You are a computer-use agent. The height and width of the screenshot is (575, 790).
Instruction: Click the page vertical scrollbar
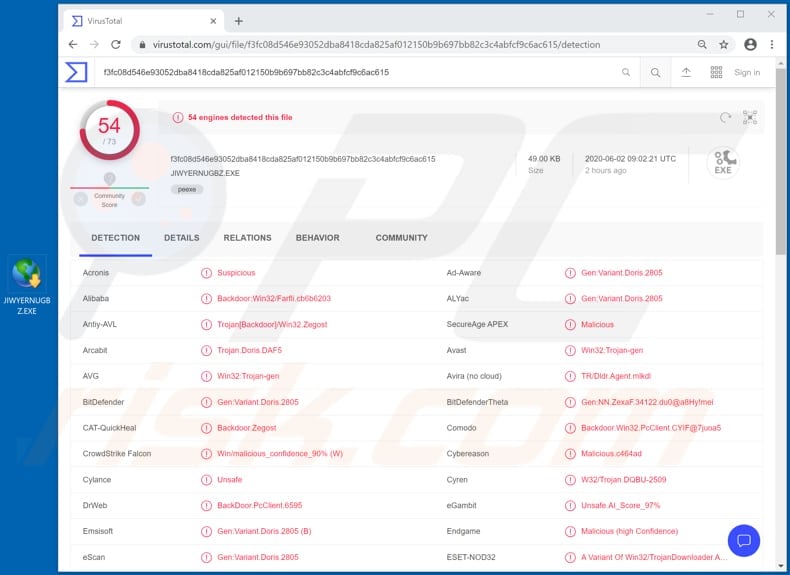pos(781,161)
